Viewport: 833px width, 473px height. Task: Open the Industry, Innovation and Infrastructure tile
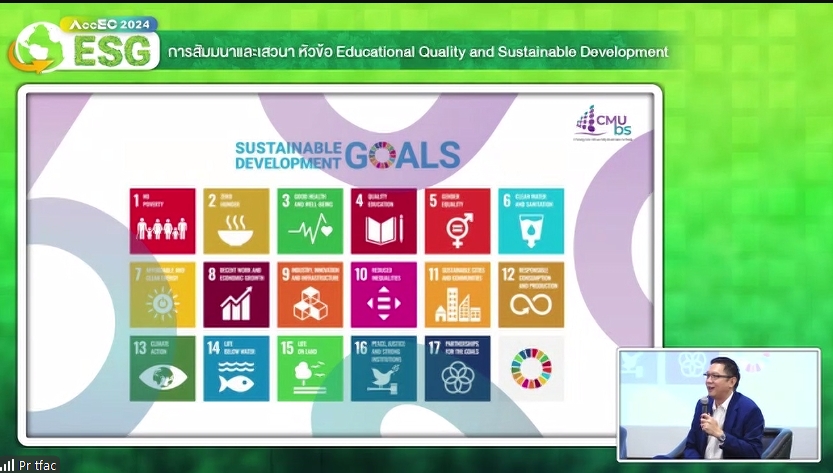pyautogui.click(x=309, y=295)
